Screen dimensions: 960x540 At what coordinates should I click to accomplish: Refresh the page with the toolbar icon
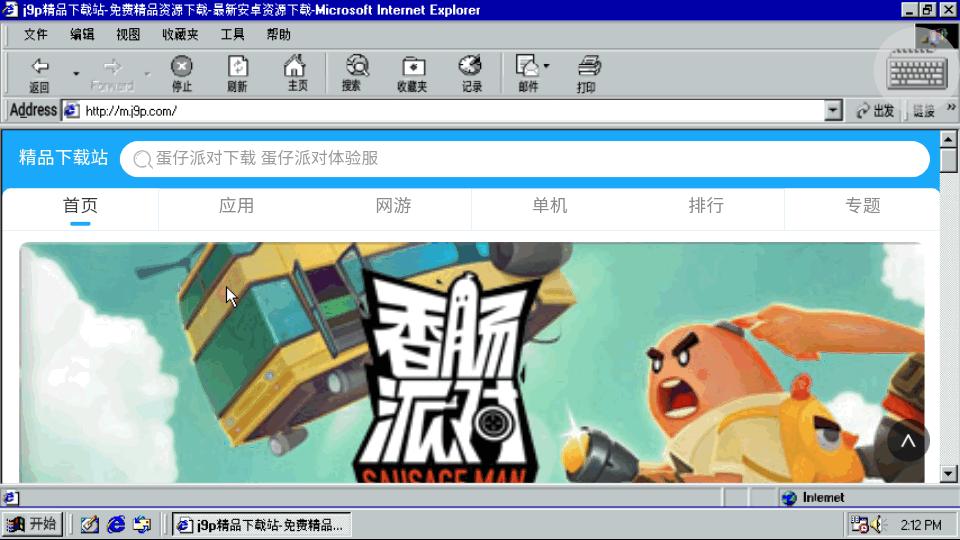point(237,73)
